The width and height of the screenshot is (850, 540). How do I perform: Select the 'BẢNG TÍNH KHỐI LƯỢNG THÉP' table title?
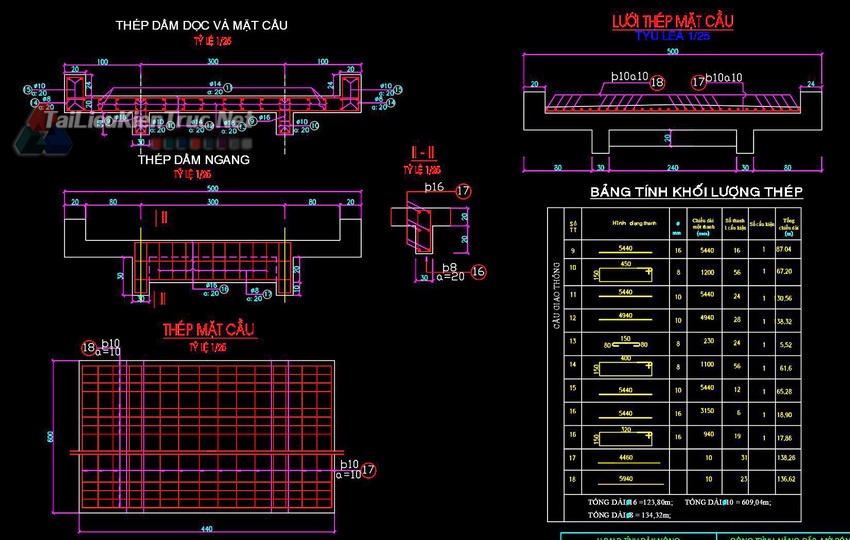[697, 192]
